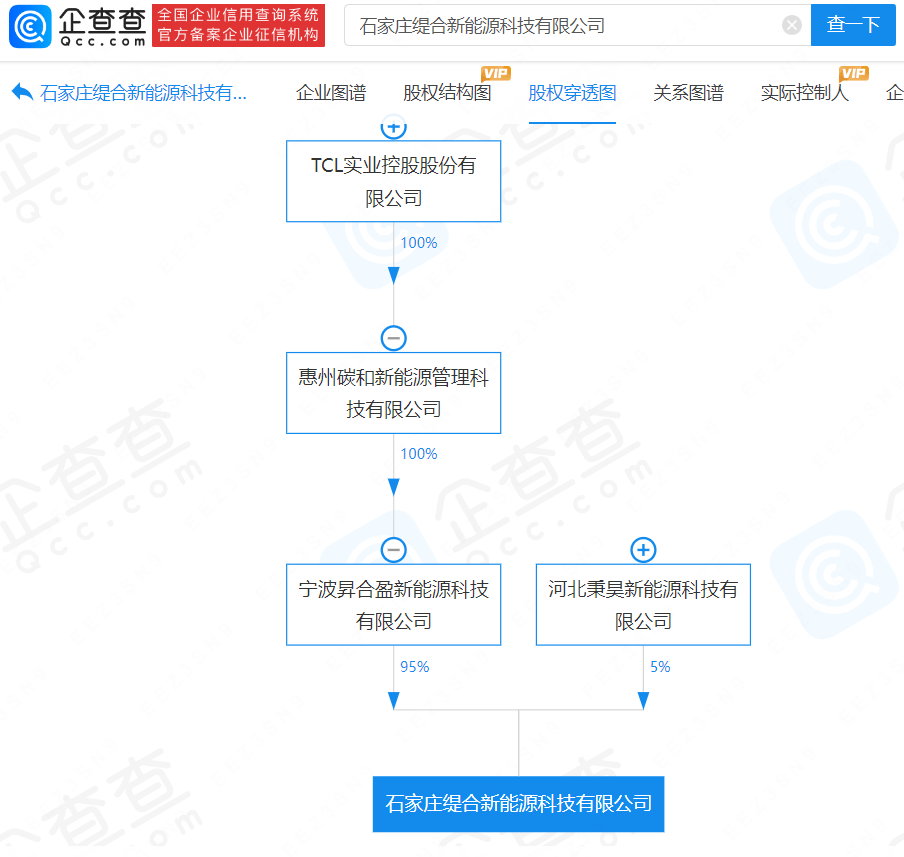
Task: Open the partially visible tab after 实际控制人
Action: tap(894, 93)
